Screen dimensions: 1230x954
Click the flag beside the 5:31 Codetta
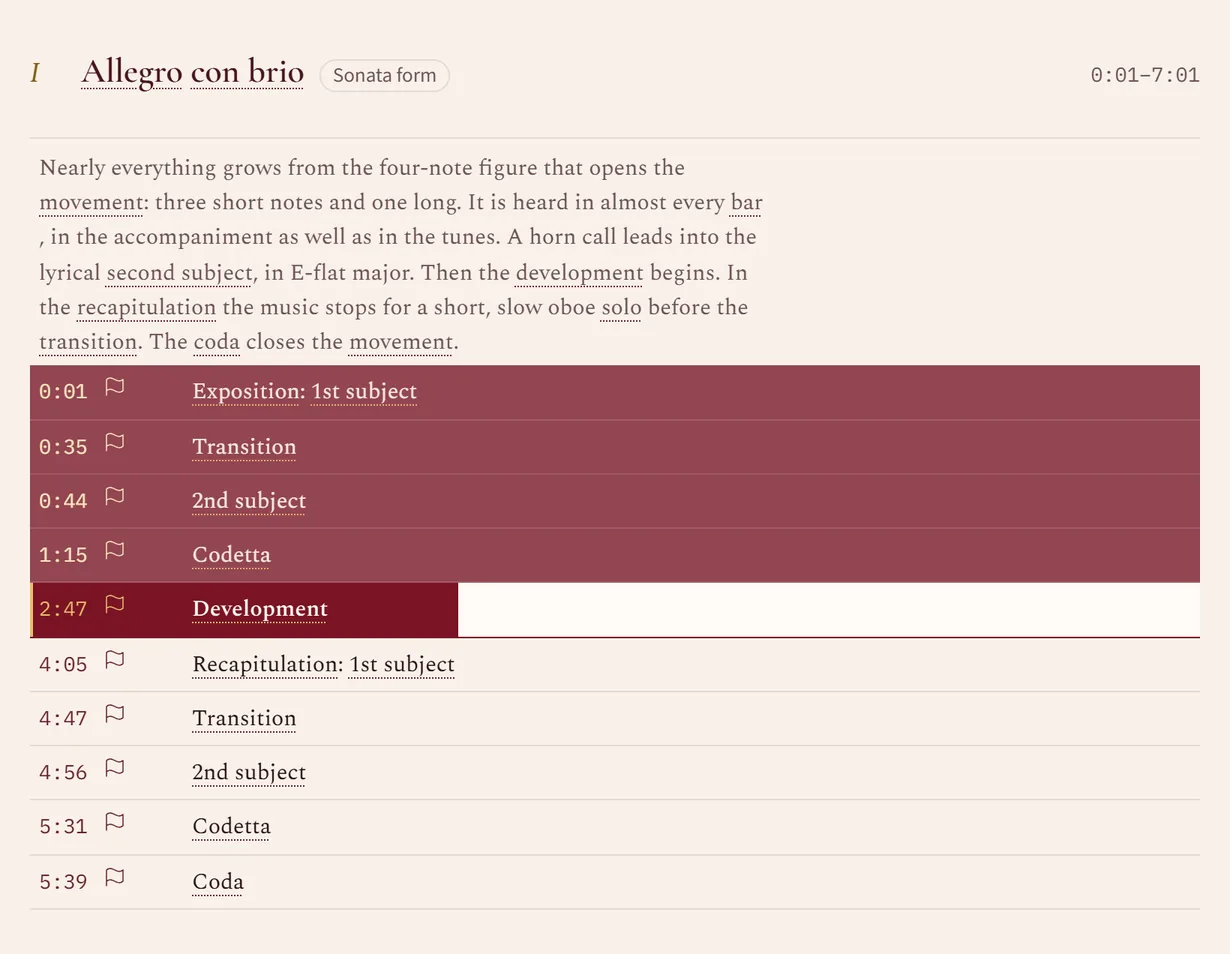(x=115, y=821)
